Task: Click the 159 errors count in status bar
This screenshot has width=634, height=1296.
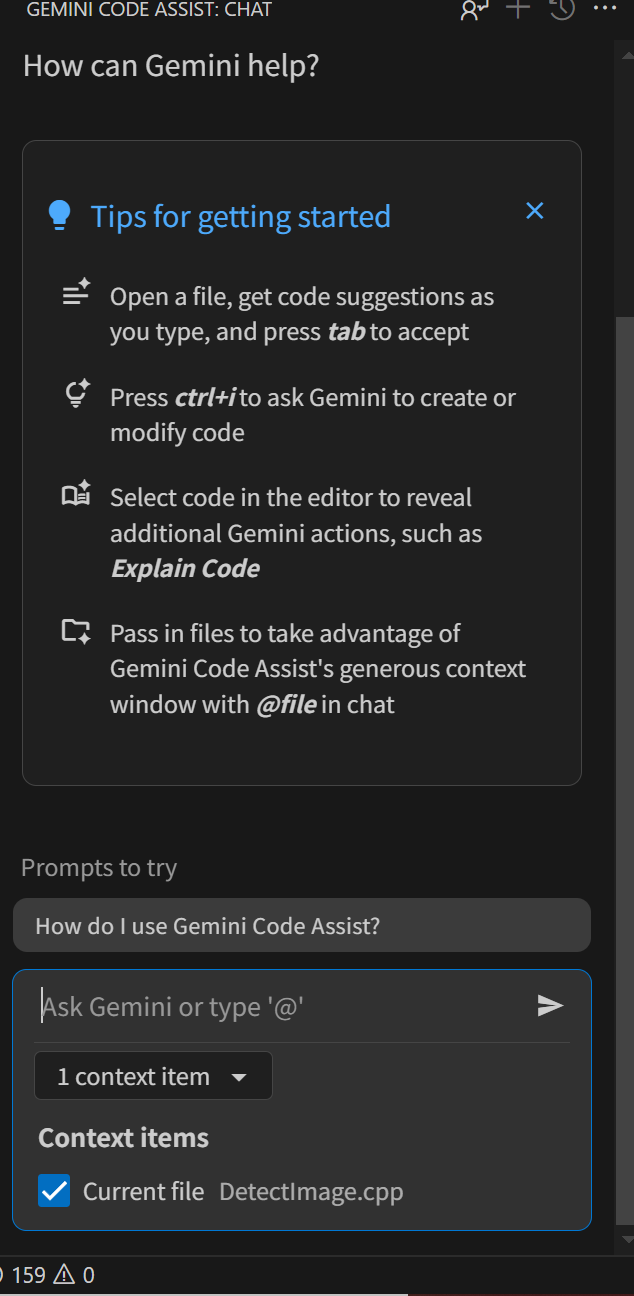Action: click(27, 1275)
